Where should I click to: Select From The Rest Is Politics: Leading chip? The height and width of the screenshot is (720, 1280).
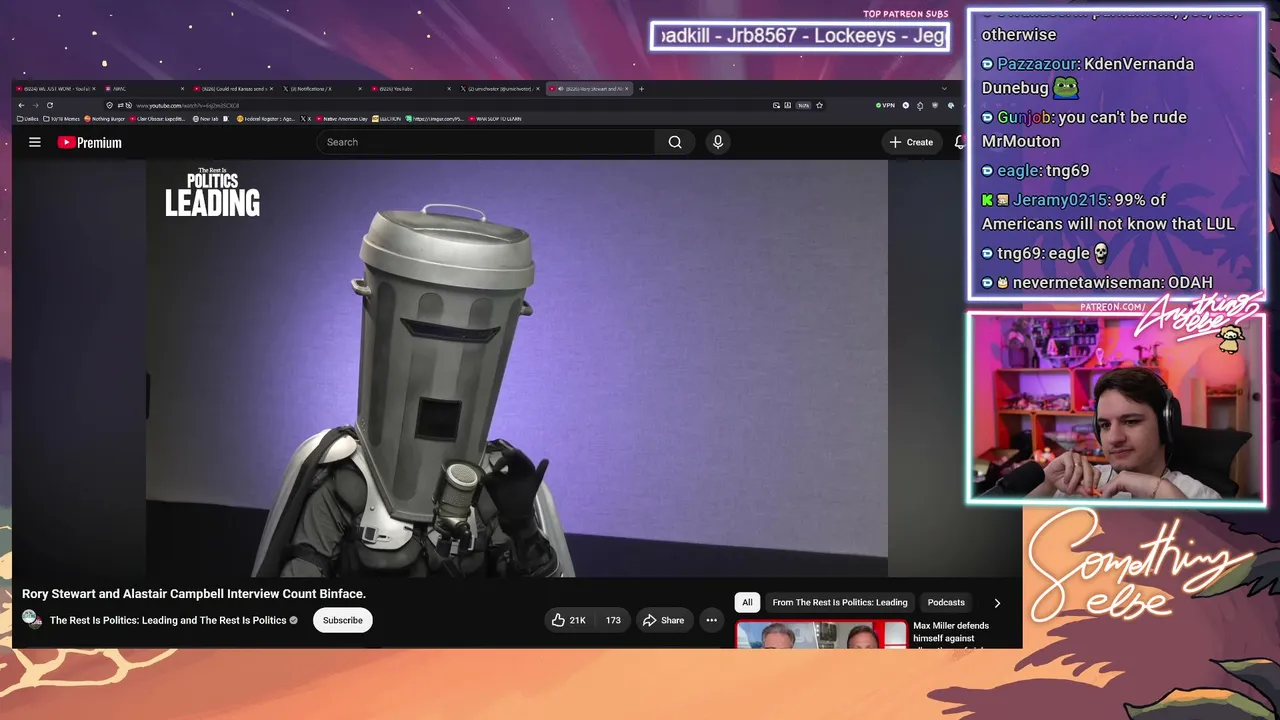pyautogui.click(x=840, y=602)
